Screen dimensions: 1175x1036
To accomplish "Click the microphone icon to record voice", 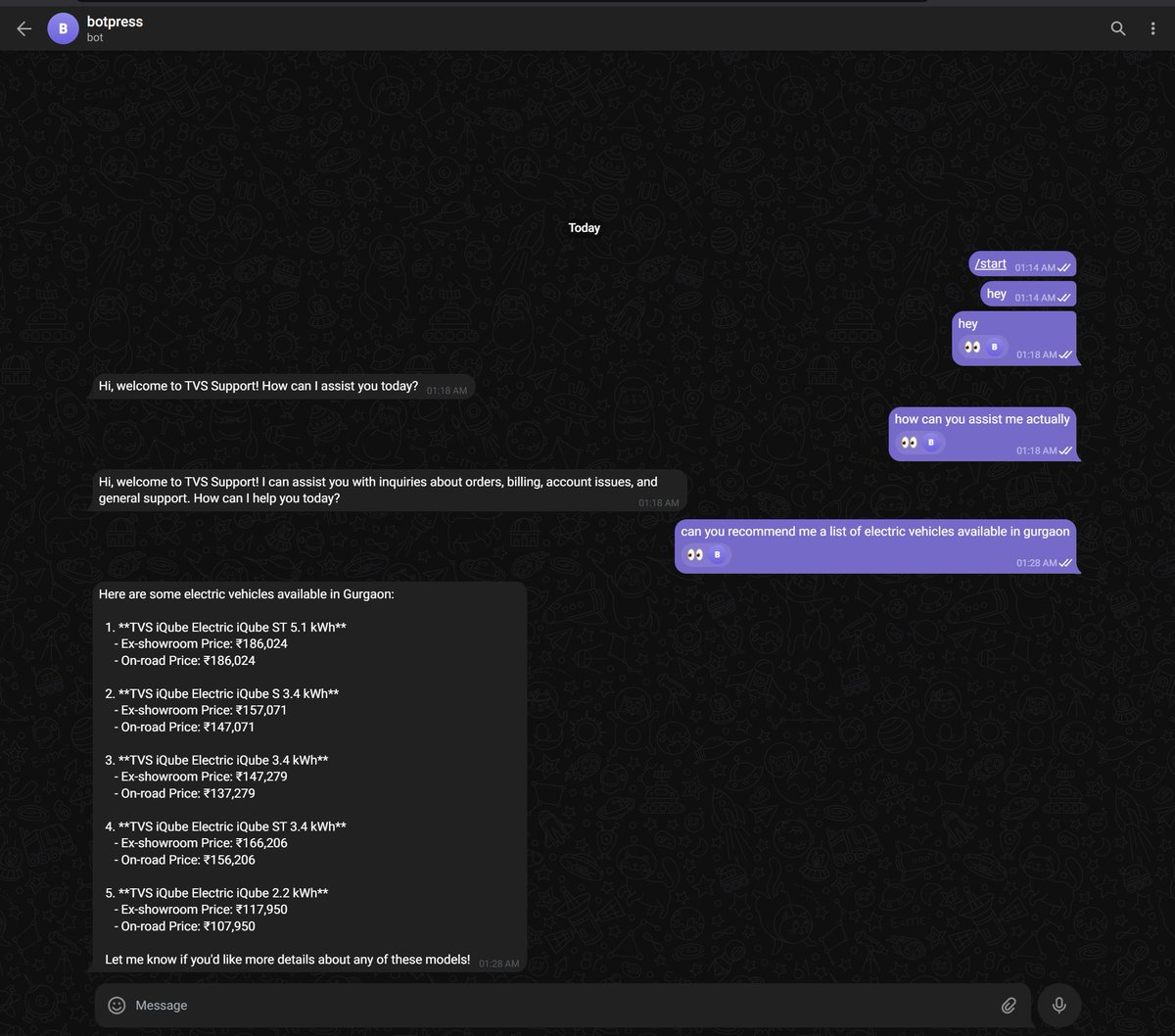I will click(x=1058, y=1005).
